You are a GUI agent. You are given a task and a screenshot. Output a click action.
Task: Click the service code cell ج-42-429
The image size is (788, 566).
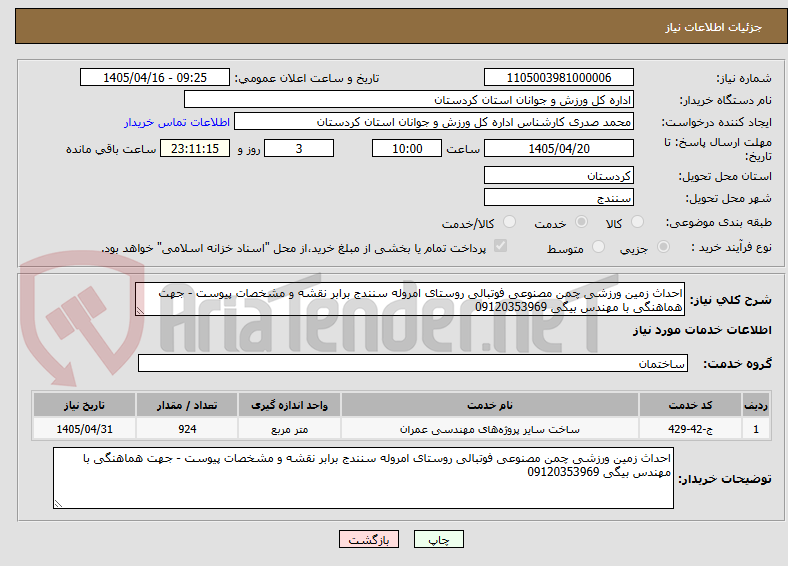[x=691, y=429]
